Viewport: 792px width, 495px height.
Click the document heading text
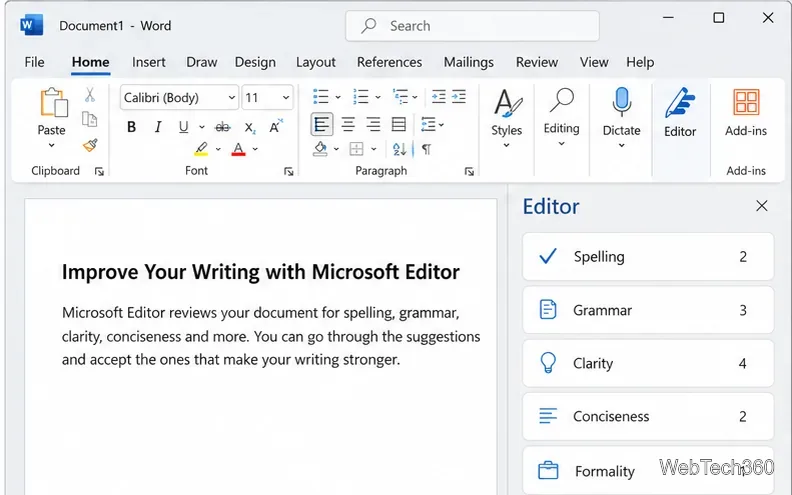[x=261, y=272]
